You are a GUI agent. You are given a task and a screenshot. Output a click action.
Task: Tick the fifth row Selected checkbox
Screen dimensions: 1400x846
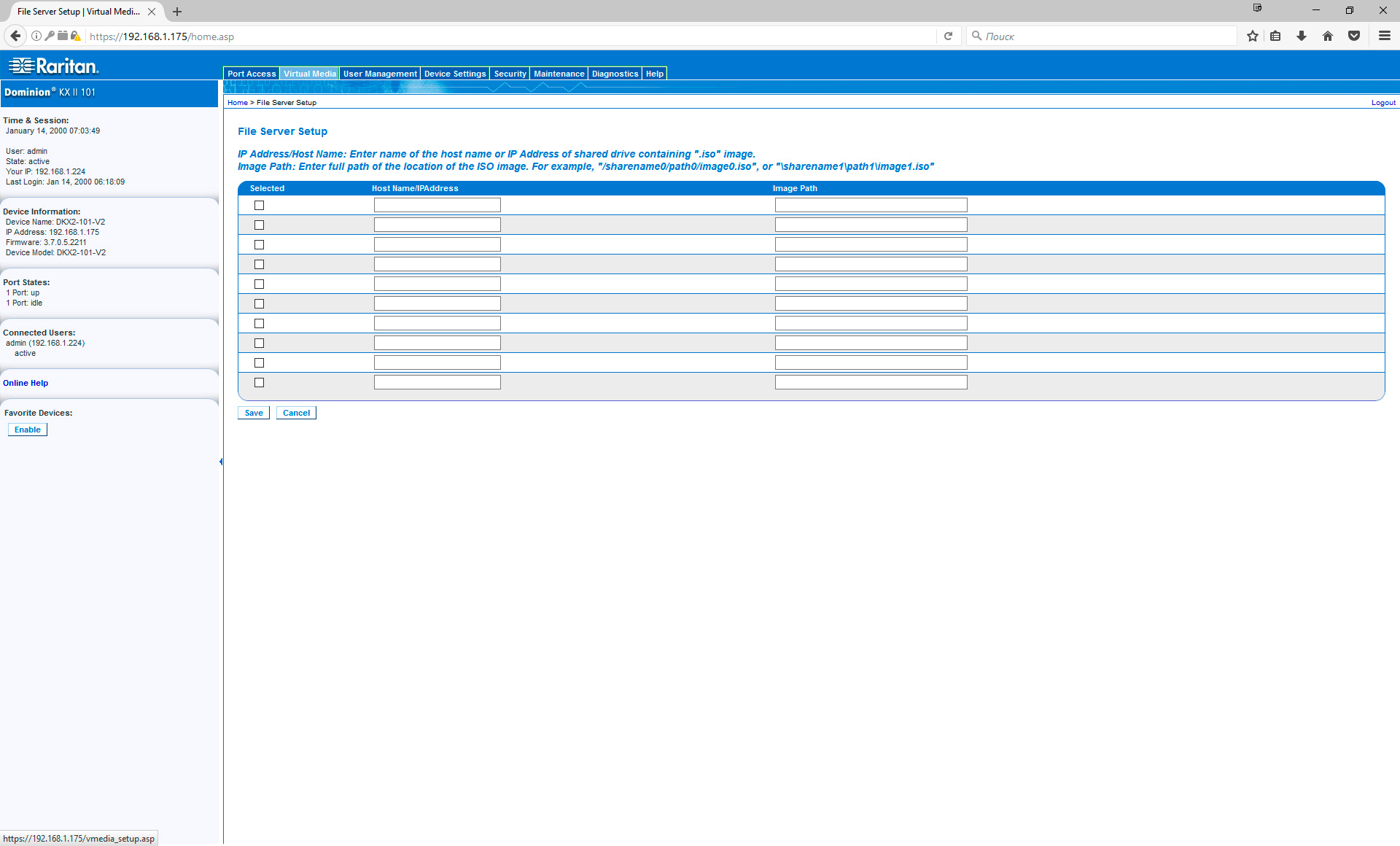pyautogui.click(x=259, y=284)
